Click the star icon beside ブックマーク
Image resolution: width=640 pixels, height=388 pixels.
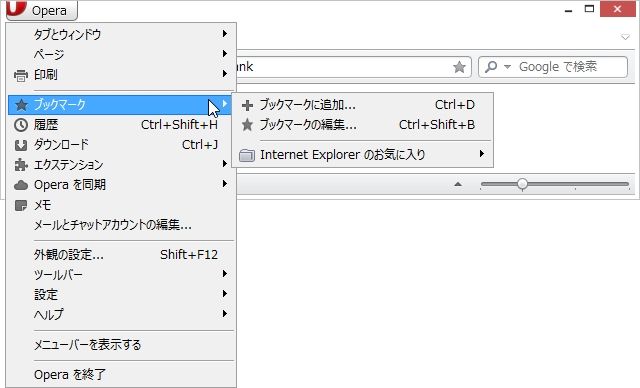21,105
